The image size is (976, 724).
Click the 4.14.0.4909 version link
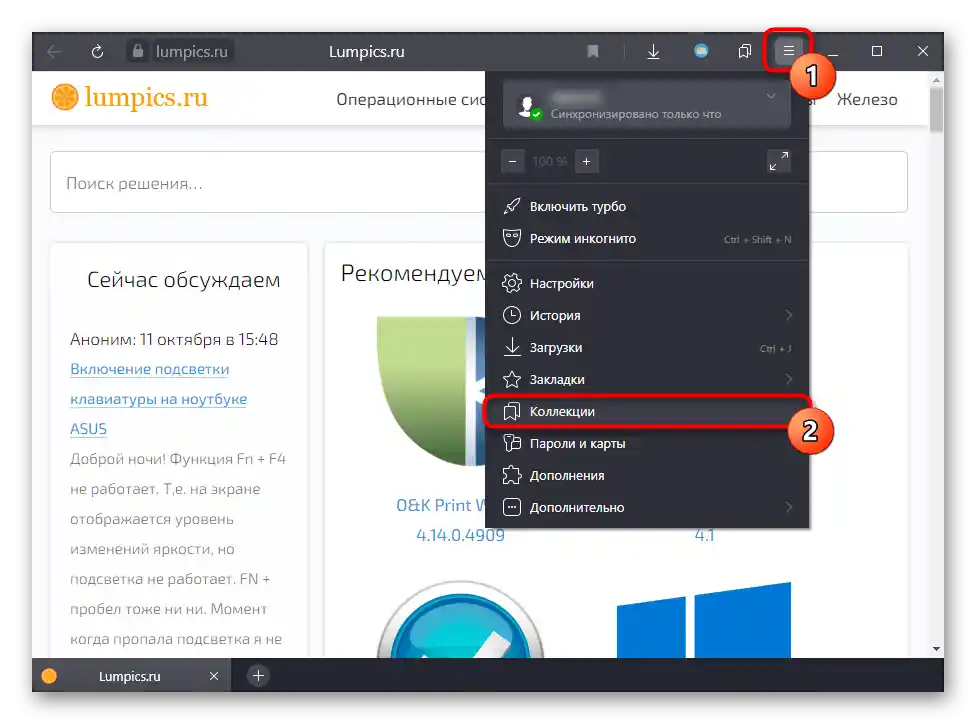(460, 535)
